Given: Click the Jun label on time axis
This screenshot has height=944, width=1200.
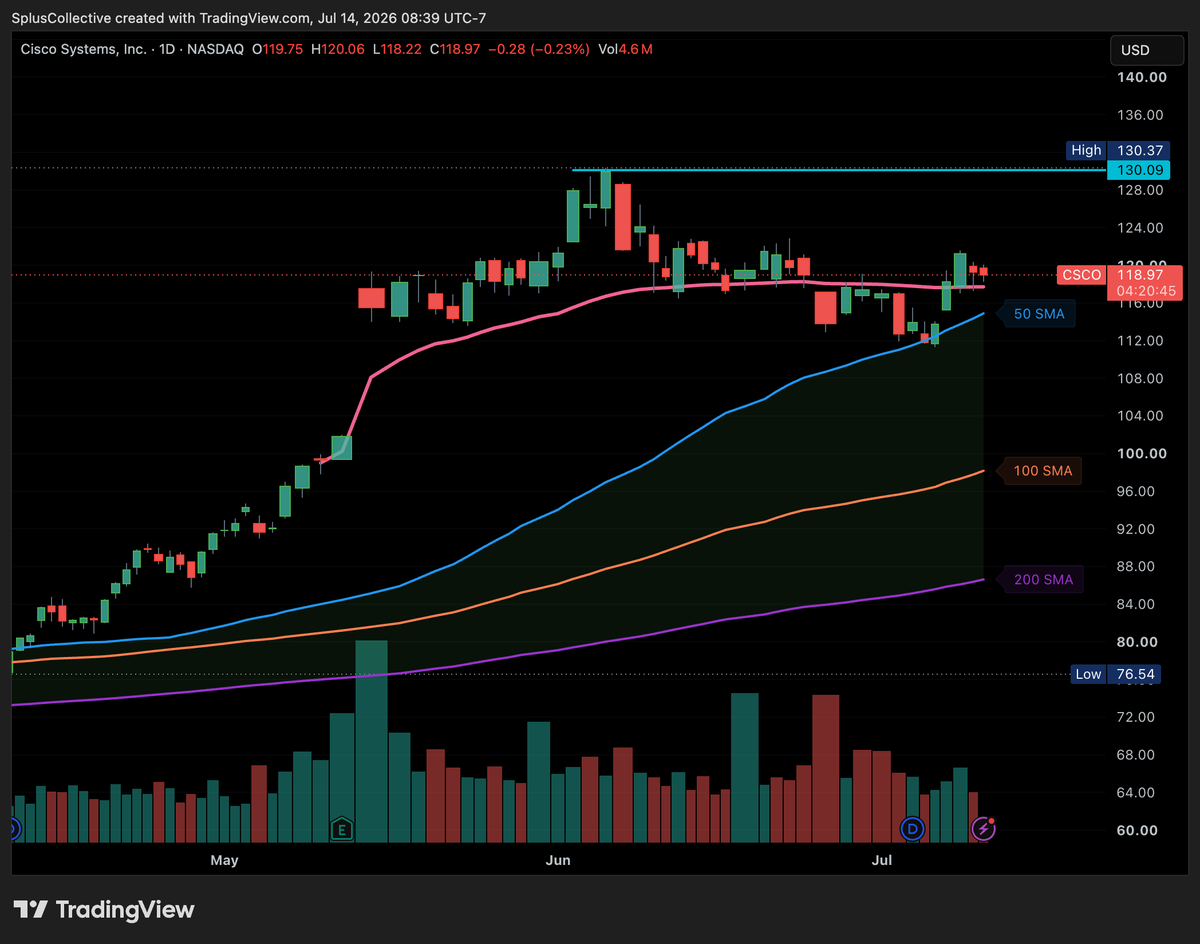Looking at the screenshot, I should pyautogui.click(x=558, y=860).
